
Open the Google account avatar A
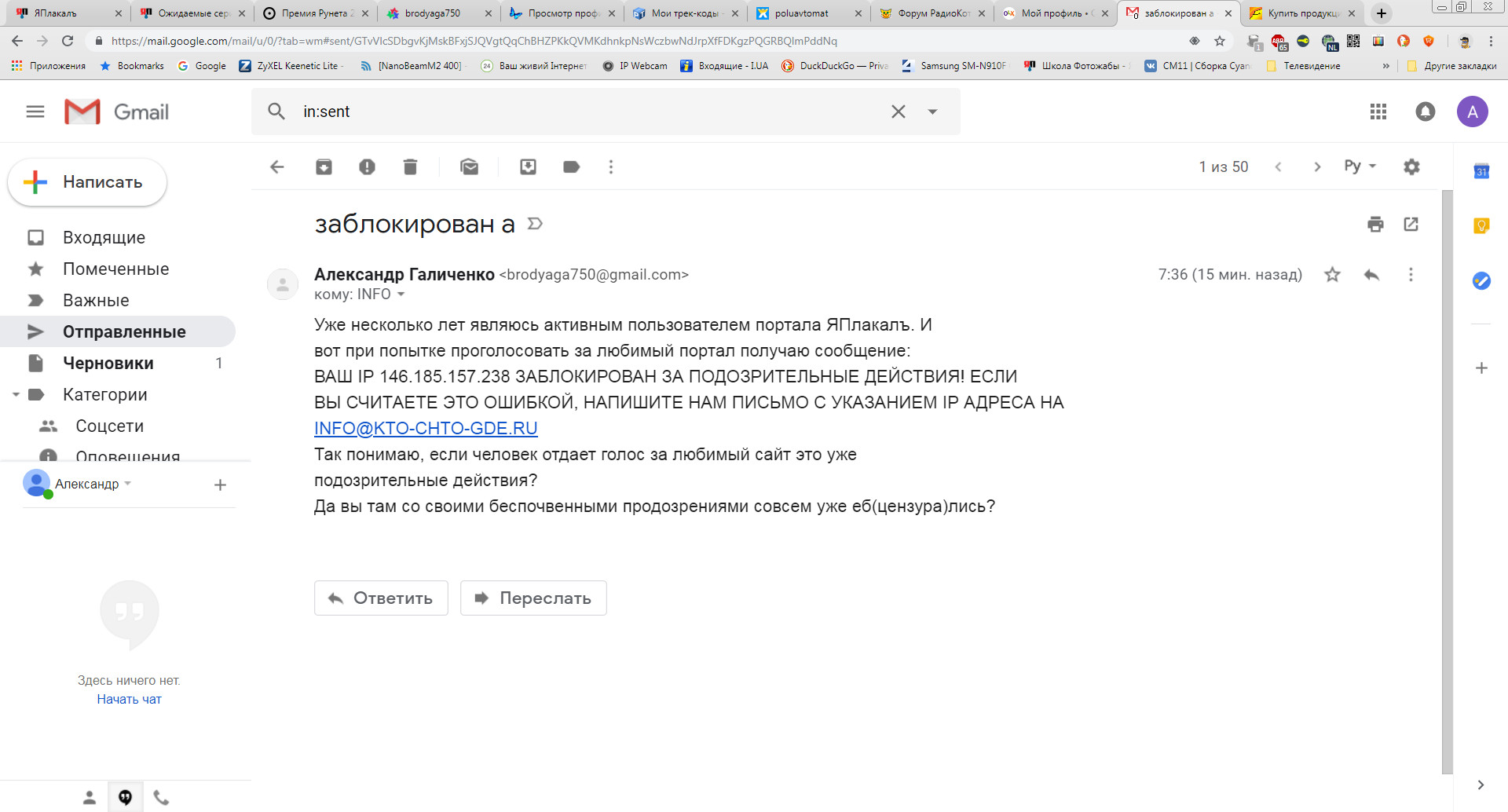point(1473,112)
